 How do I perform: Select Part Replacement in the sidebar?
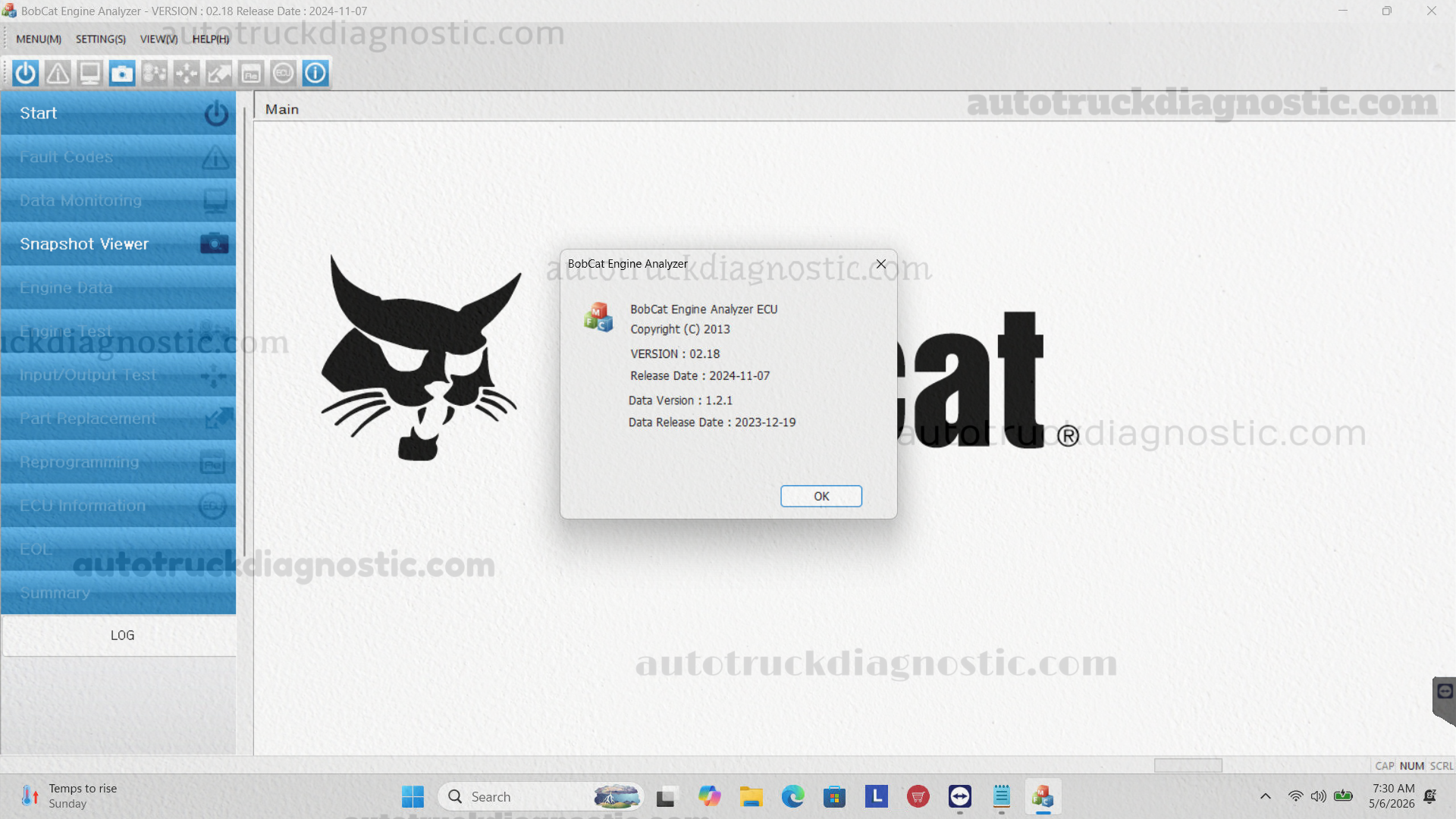click(x=118, y=419)
